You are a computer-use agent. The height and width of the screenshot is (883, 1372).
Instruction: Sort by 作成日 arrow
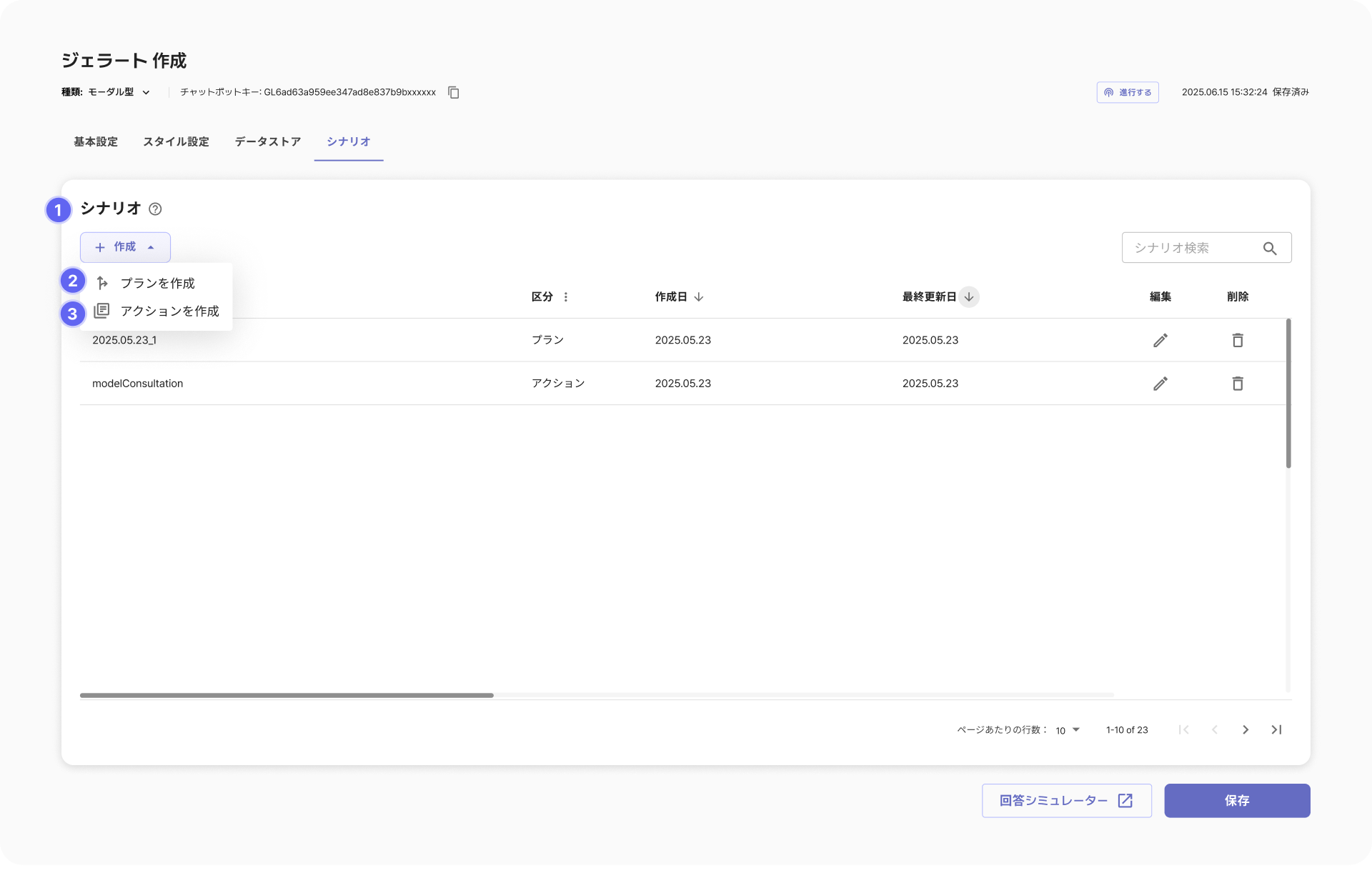point(698,296)
